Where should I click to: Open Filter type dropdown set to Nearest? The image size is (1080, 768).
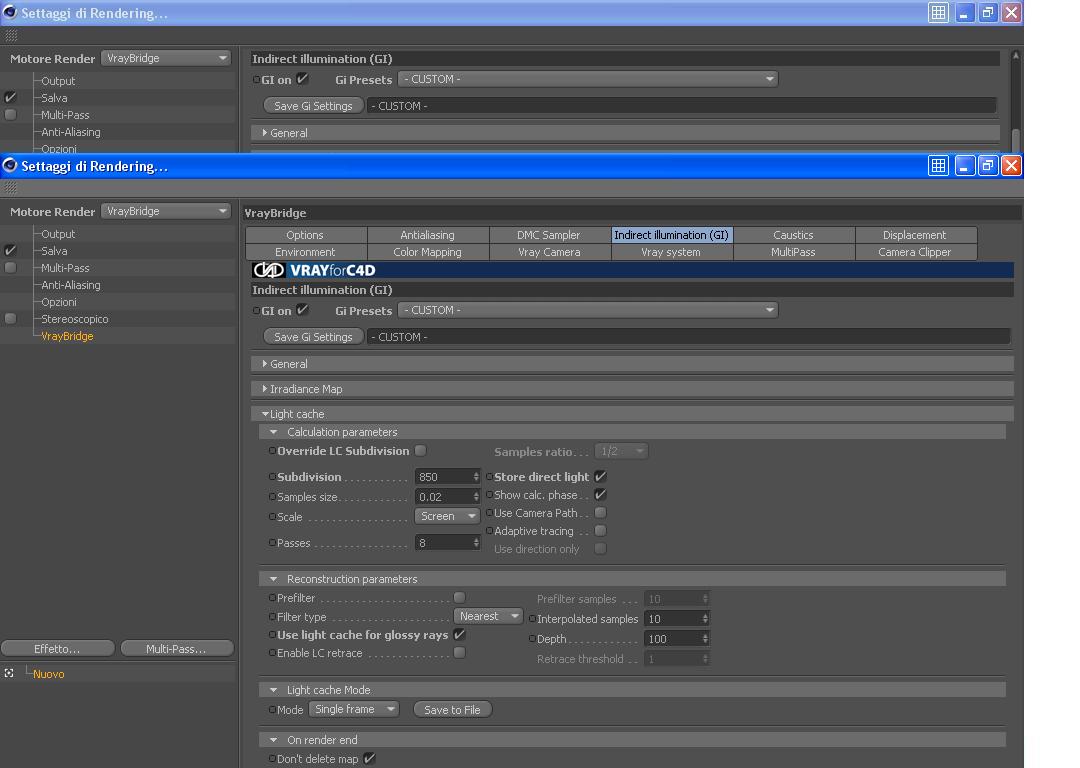[x=488, y=616]
